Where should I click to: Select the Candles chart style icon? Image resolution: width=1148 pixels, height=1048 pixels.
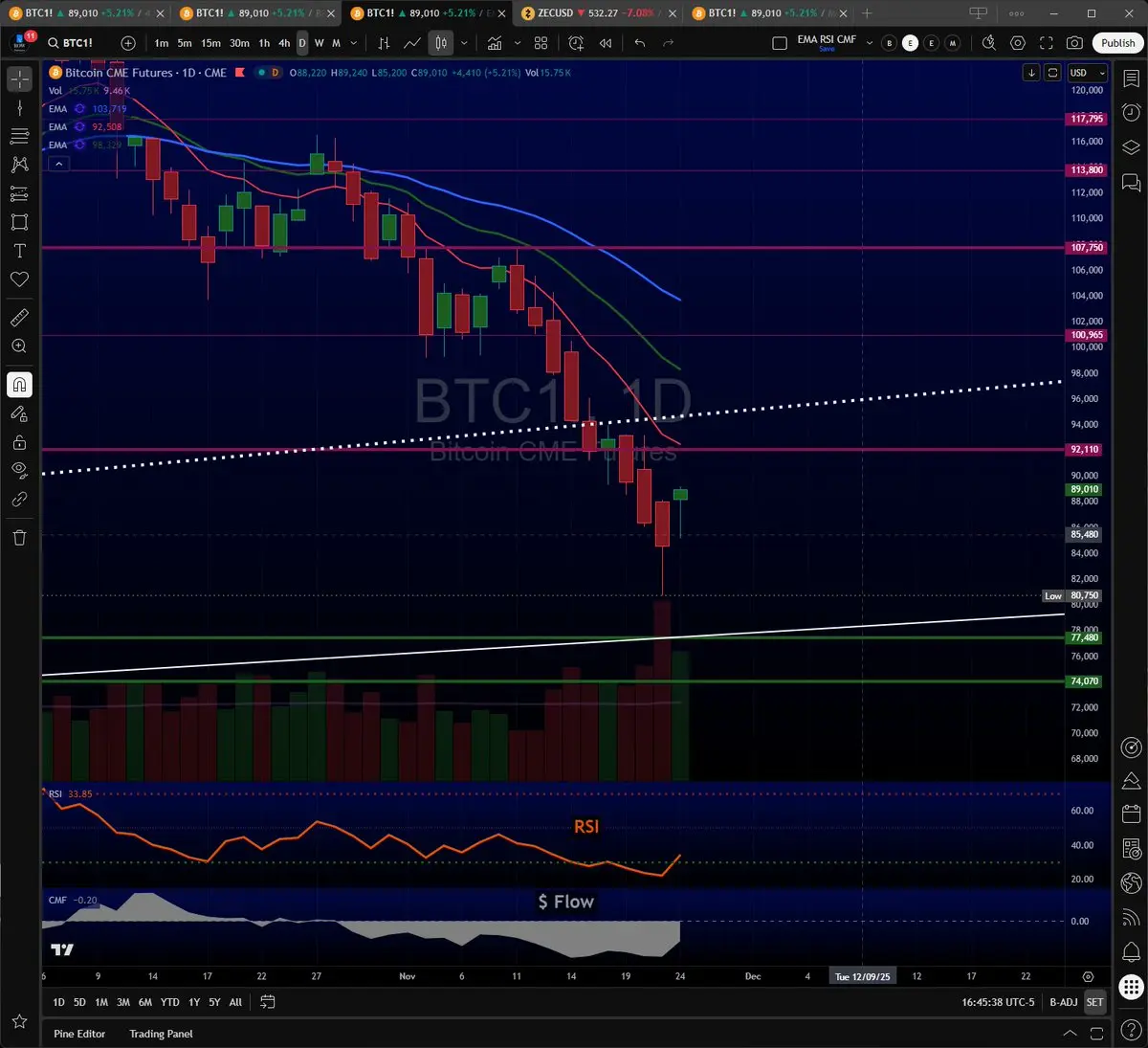coord(441,43)
